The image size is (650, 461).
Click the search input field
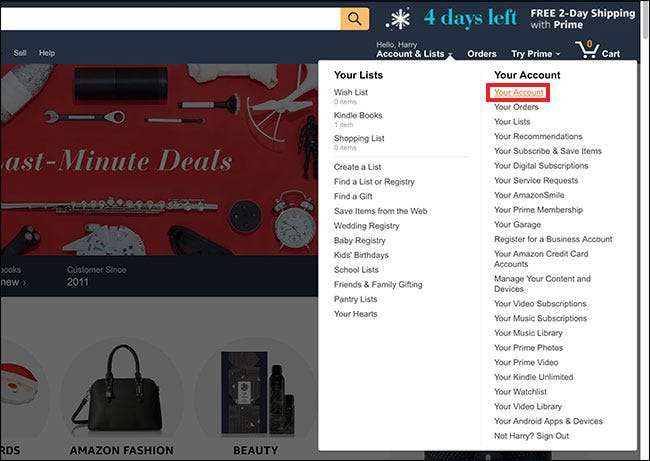pos(170,19)
